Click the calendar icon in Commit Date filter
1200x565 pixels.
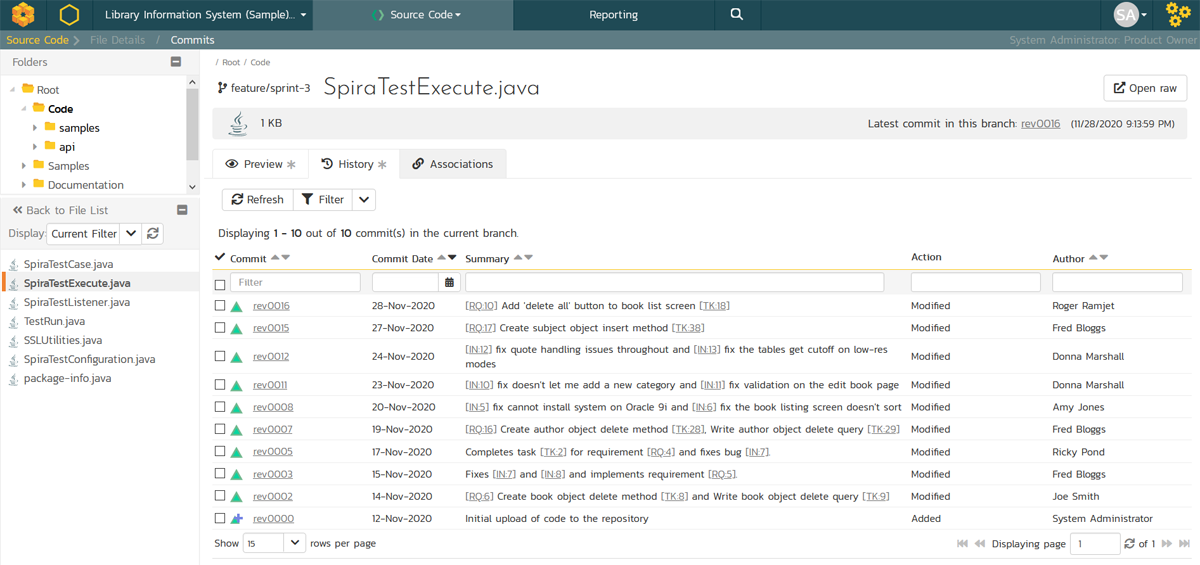pos(450,283)
